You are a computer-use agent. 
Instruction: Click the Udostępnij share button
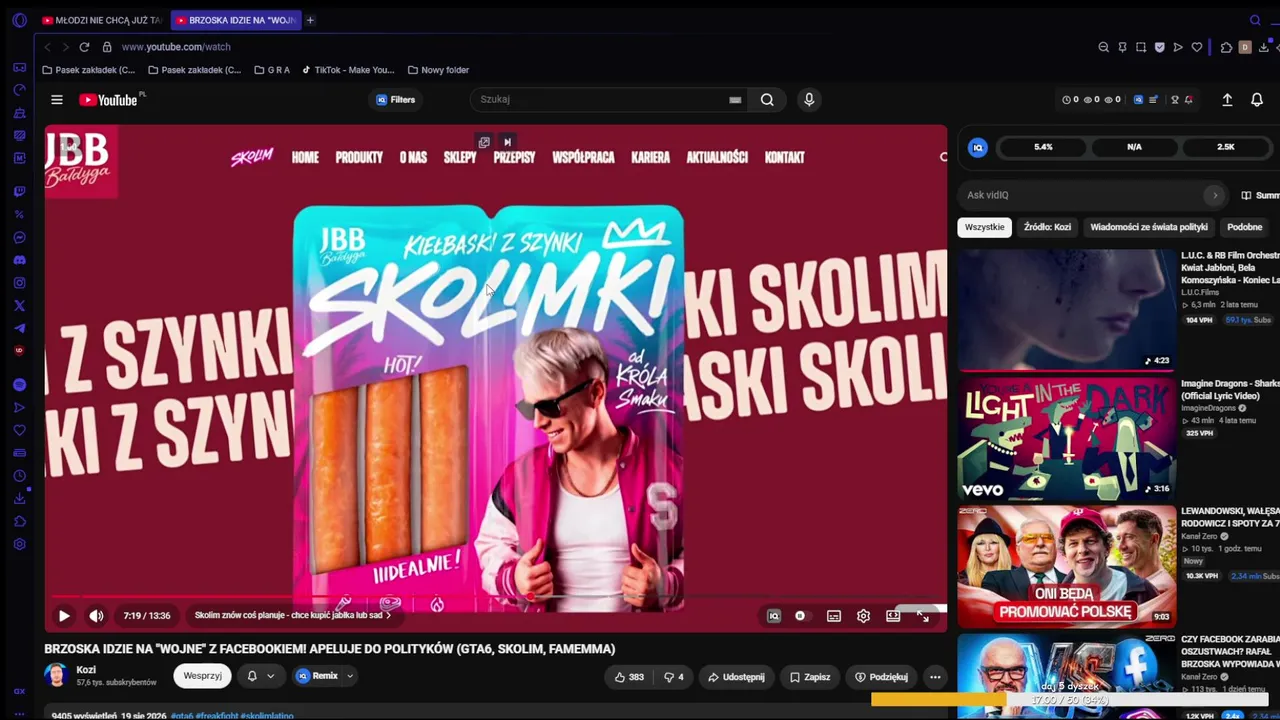pyautogui.click(x=736, y=677)
